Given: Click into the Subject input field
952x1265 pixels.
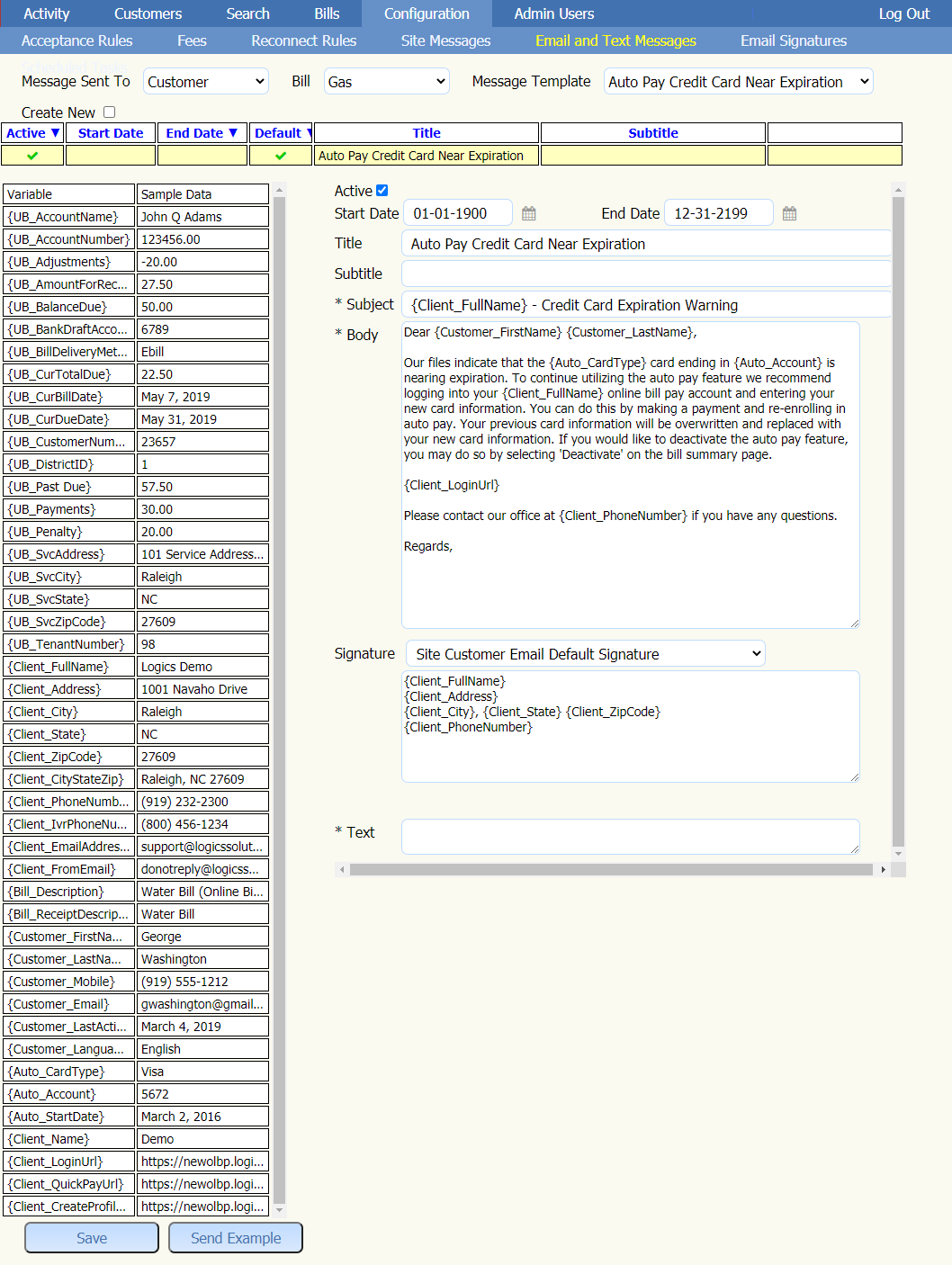Looking at the screenshot, I should click(645, 305).
